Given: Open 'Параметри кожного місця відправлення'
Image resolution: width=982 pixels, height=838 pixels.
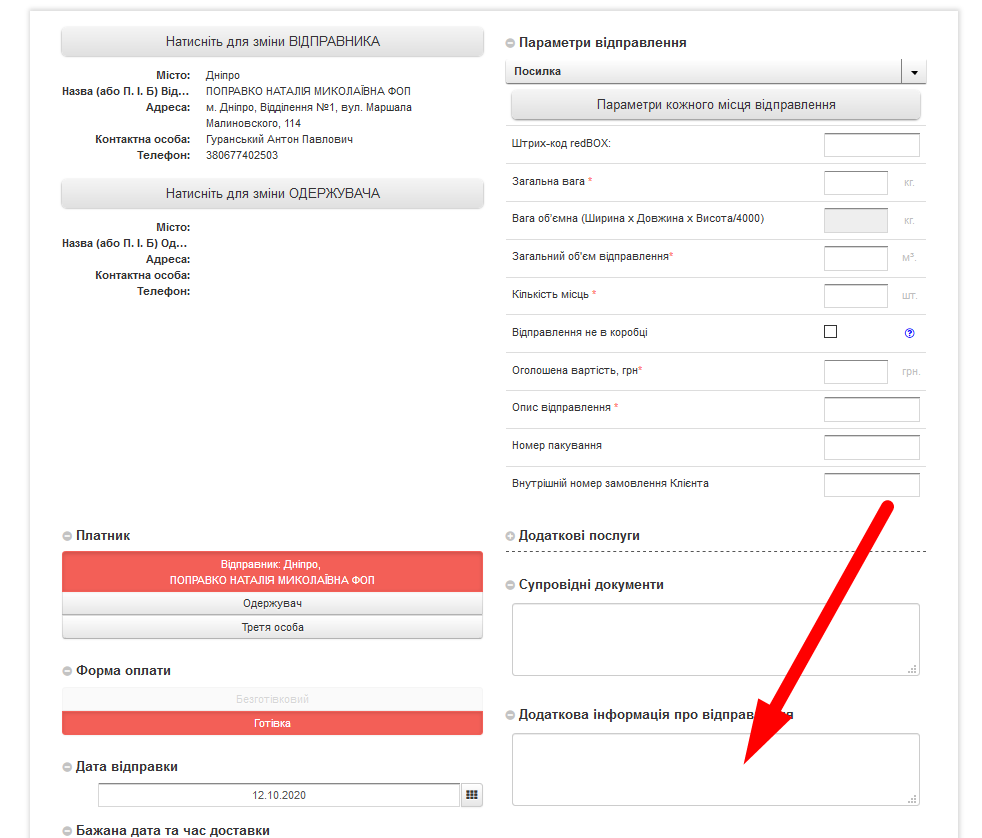Looking at the screenshot, I should click(715, 105).
